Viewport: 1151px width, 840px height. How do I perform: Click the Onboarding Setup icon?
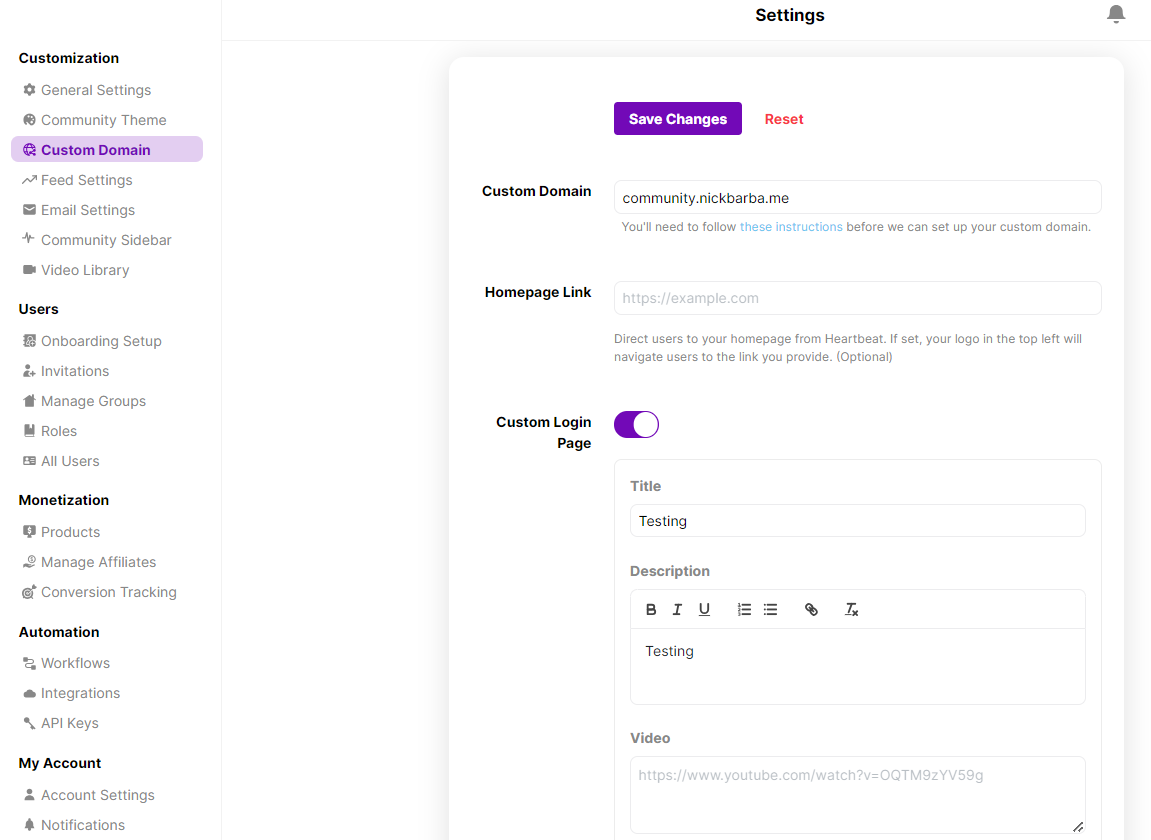(29, 341)
